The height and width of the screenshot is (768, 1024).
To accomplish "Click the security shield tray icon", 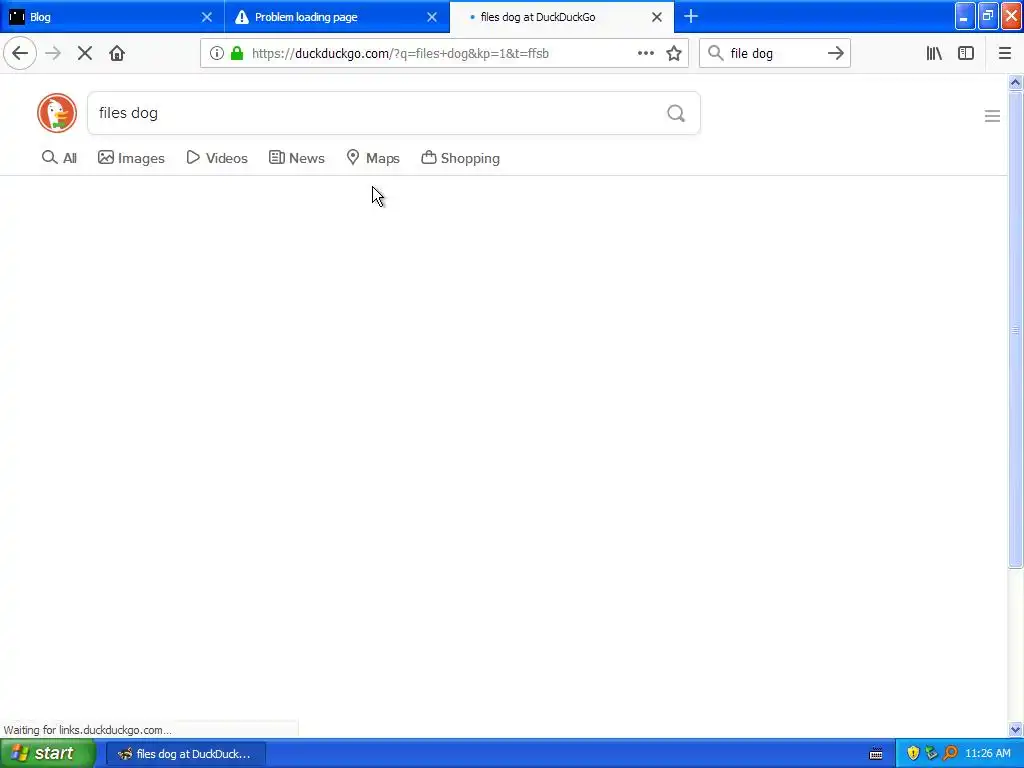I will click(x=913, y=754).
